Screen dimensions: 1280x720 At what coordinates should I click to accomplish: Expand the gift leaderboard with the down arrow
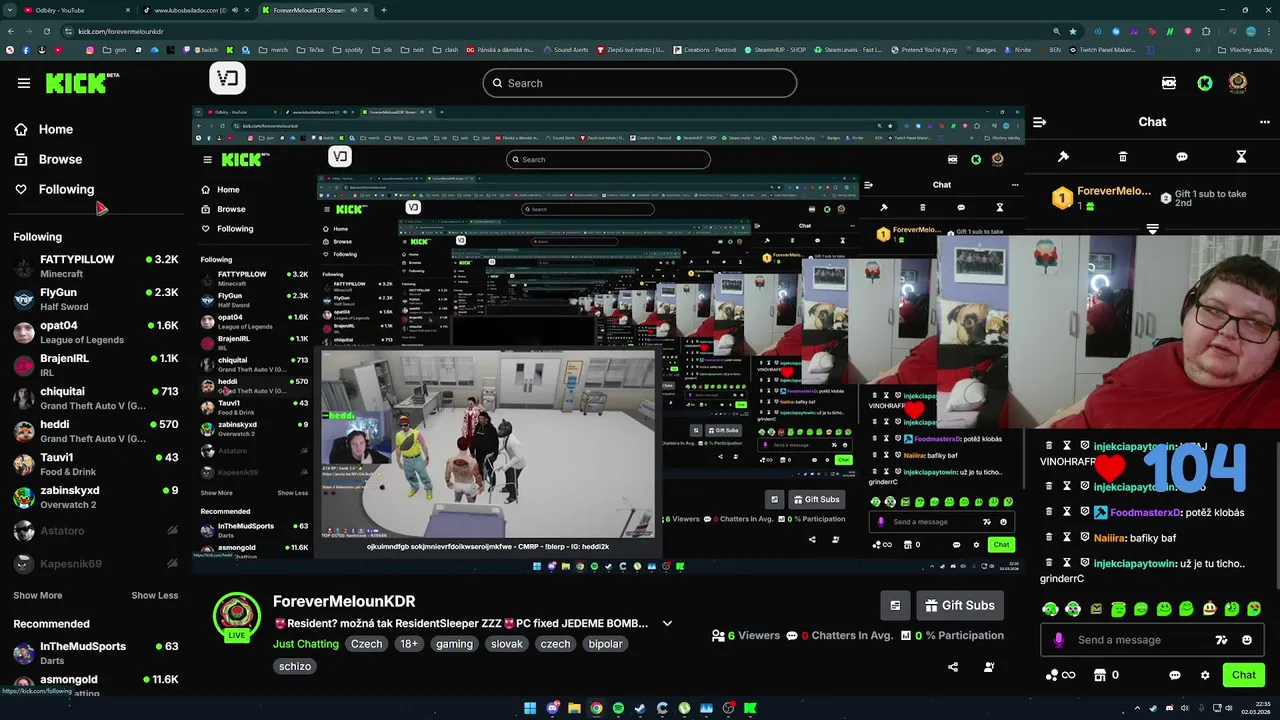[x=1152, y=229]
